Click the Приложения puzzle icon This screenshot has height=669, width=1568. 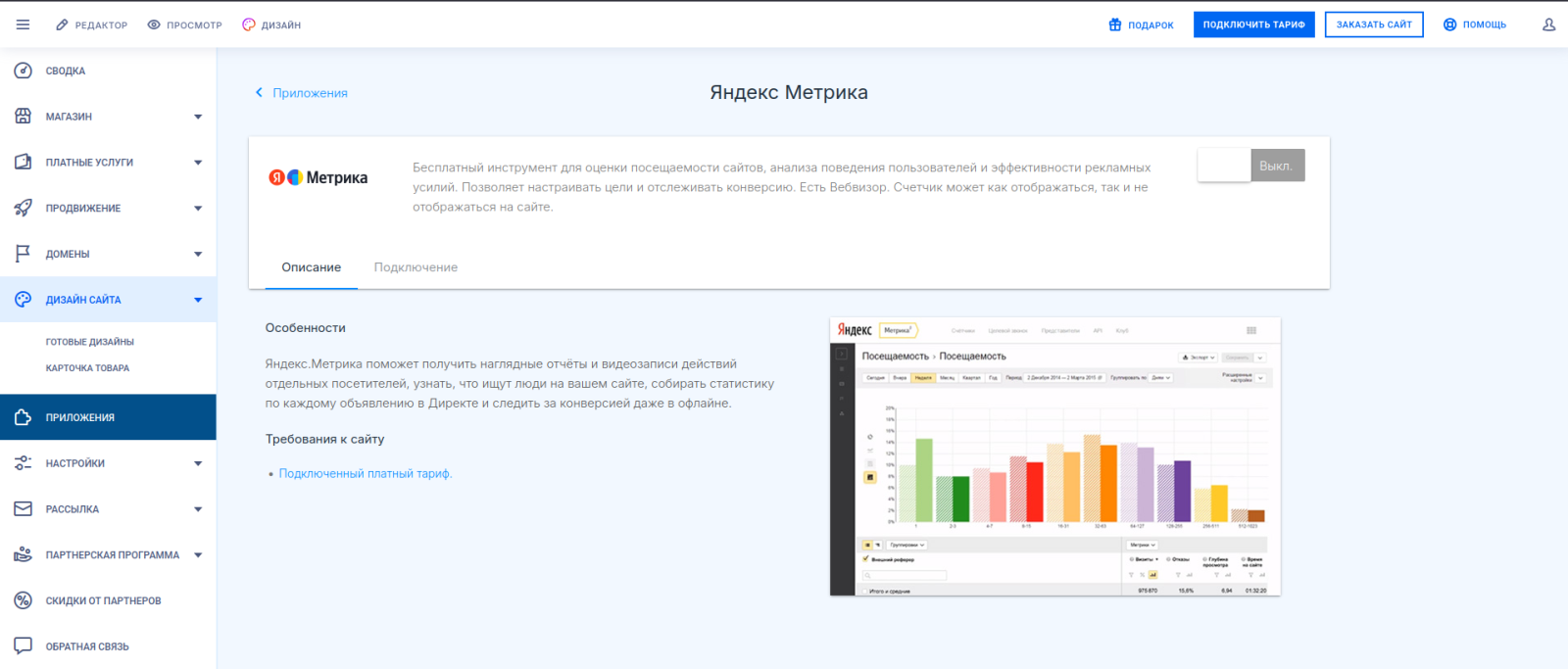tap(23, 417)
